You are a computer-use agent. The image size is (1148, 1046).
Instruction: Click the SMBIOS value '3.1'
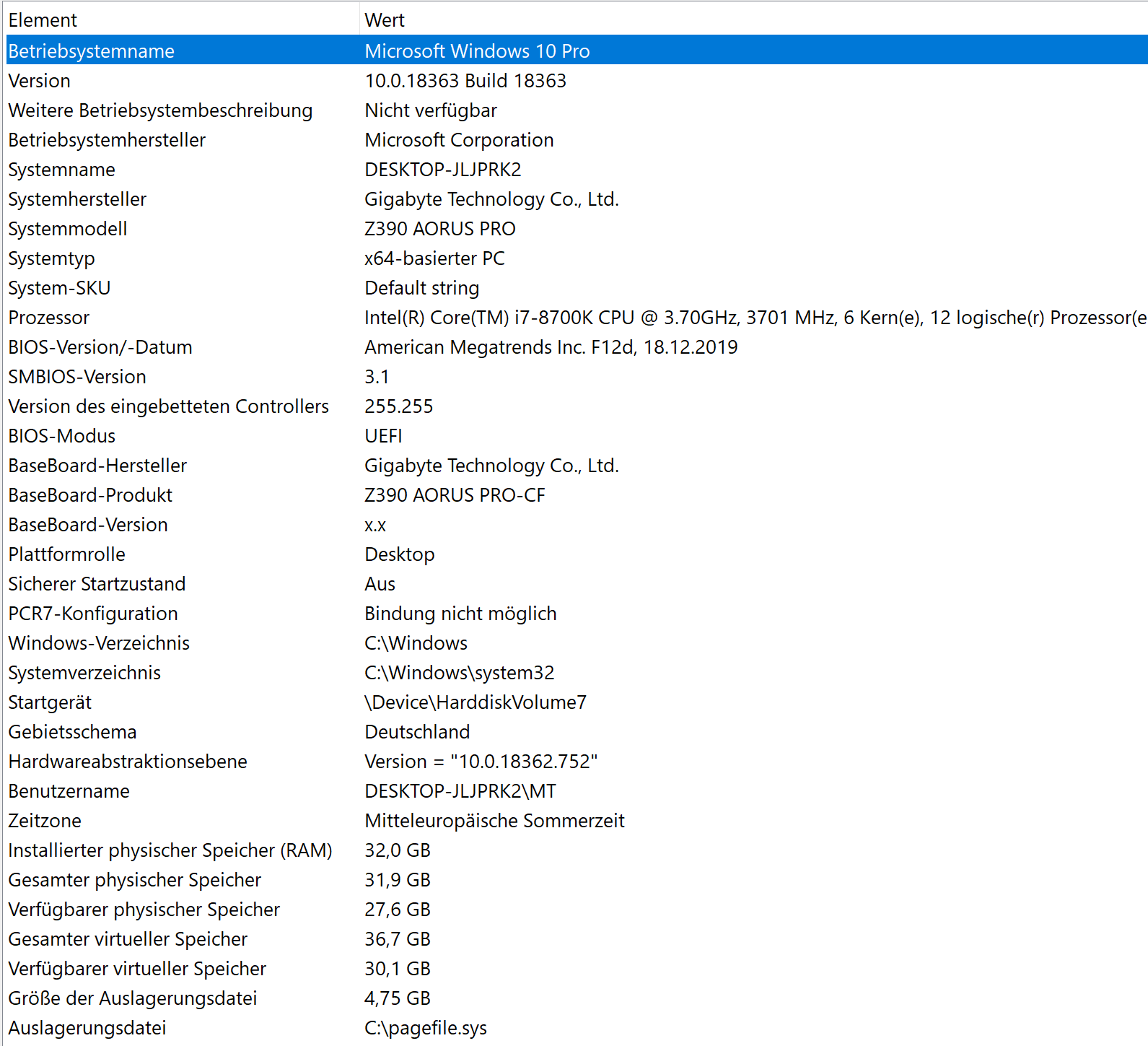point(377,377)
